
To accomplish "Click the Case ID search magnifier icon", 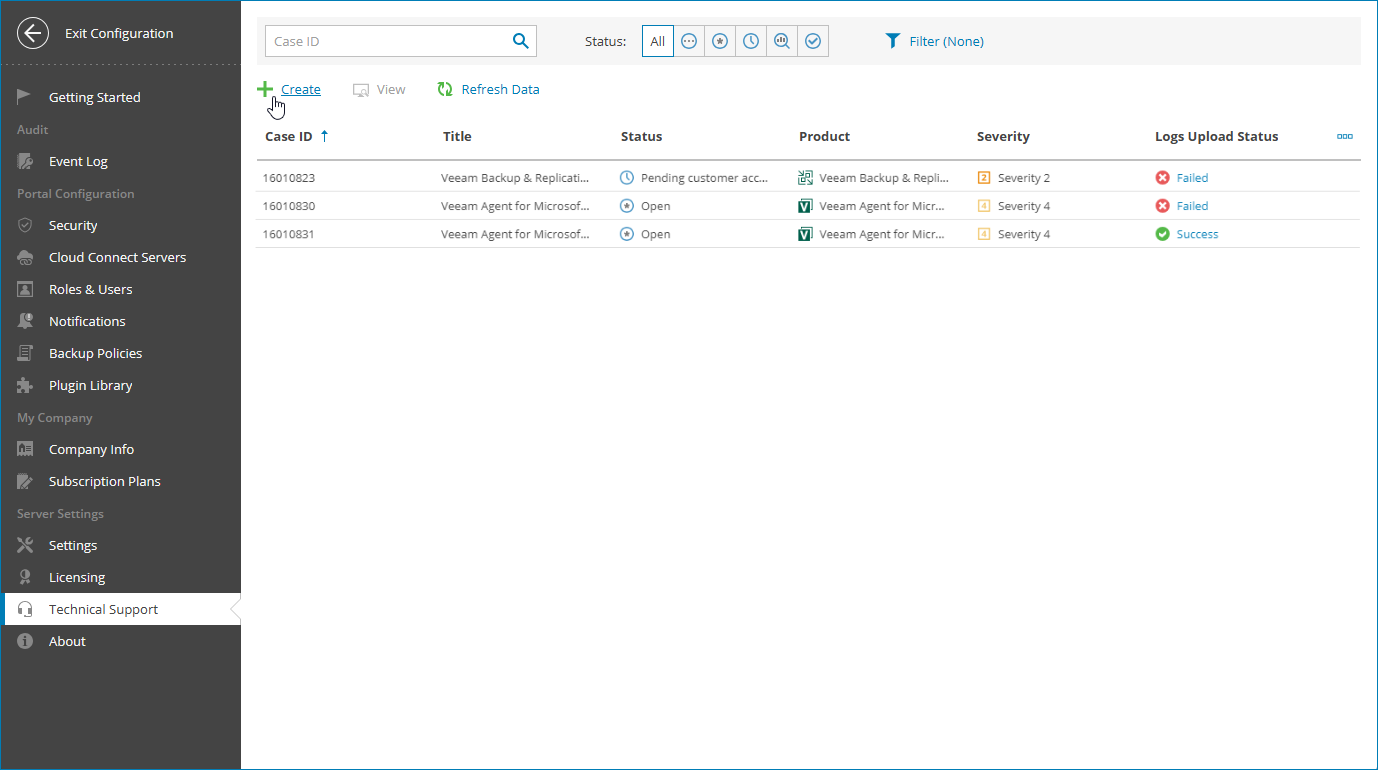I will click(x=520, y=41).
